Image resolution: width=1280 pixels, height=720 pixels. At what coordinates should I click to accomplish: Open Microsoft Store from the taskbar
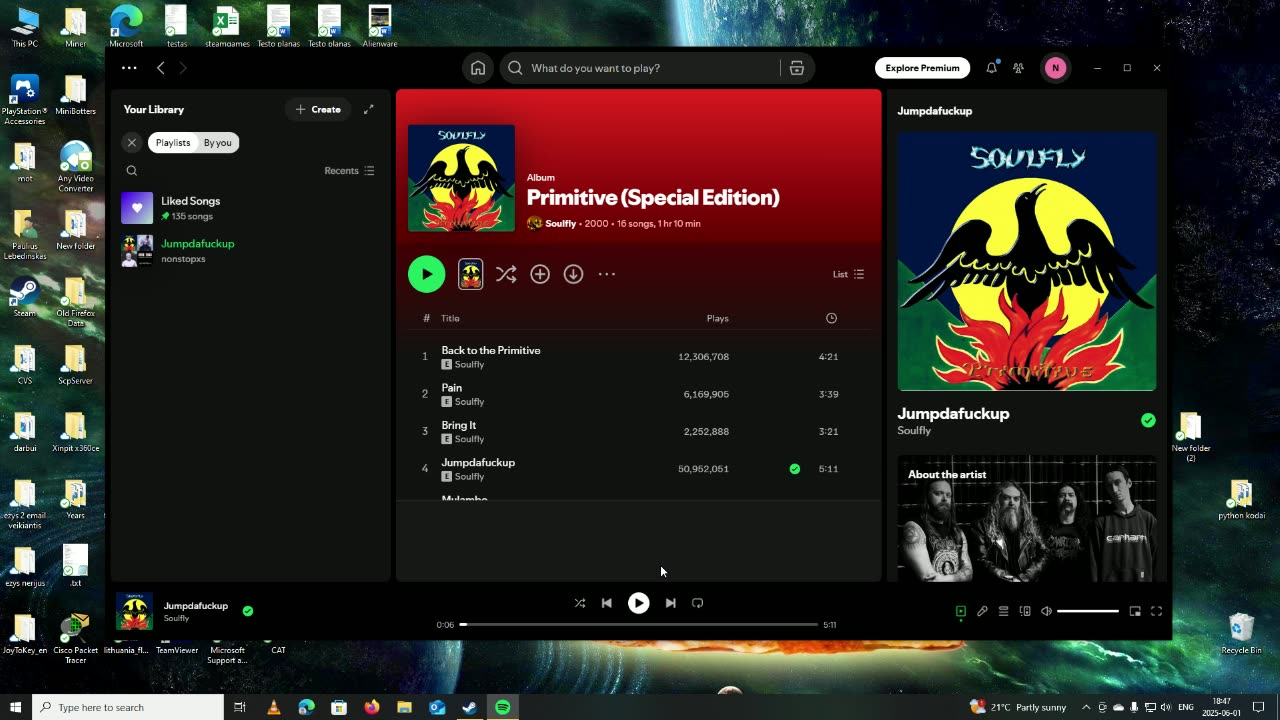pyautogui.click(x=339, y=707)
